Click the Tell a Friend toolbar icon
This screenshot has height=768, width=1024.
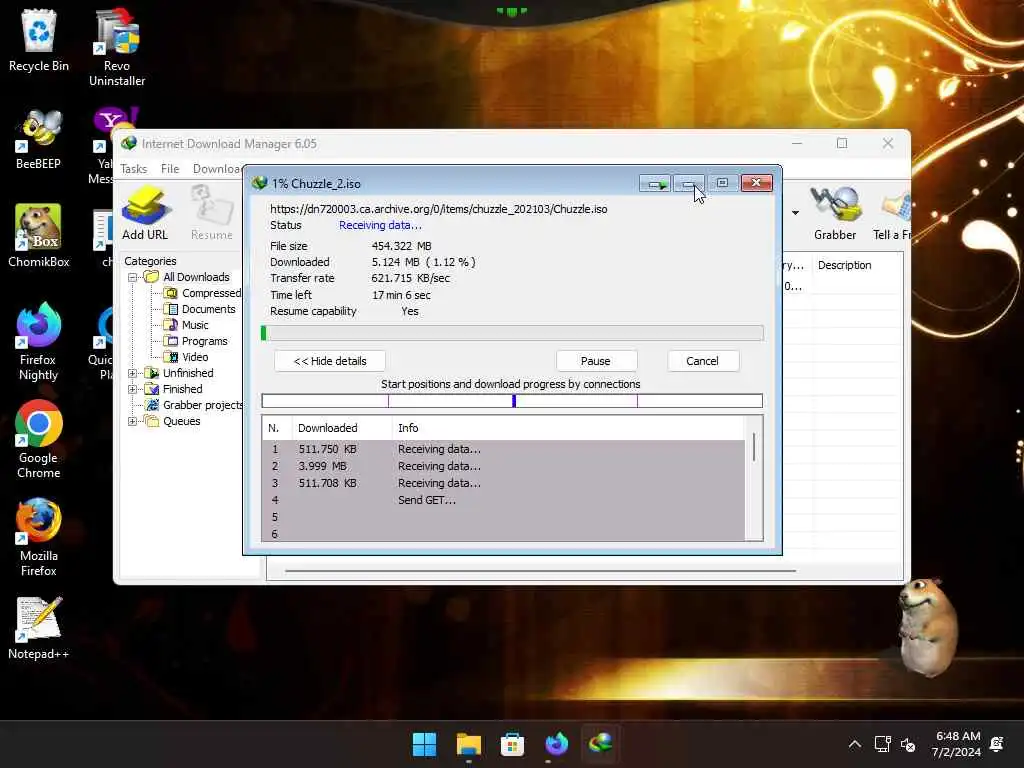pyautogui.click(x=892, y=213)
